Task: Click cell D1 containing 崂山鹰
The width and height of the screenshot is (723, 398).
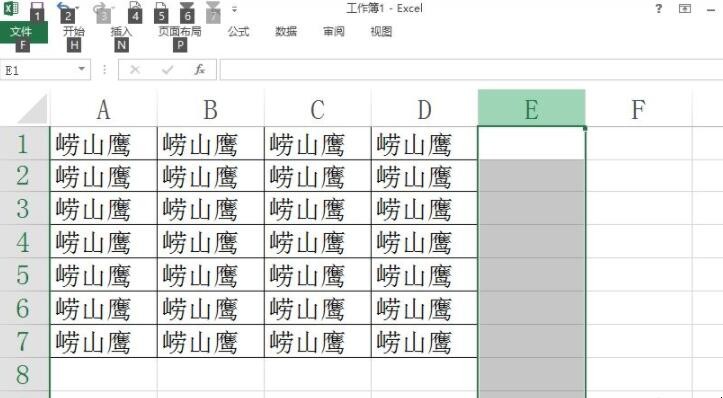Action: (425, 143)
